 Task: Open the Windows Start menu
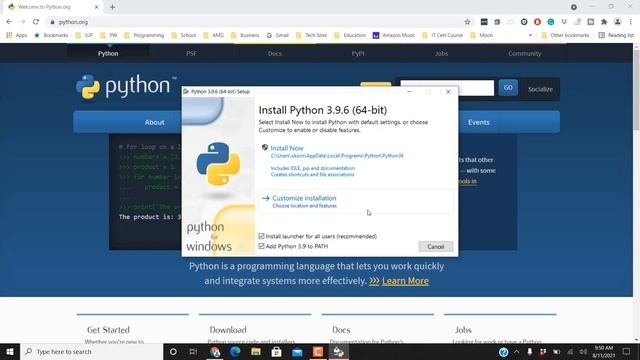point(10,351)
